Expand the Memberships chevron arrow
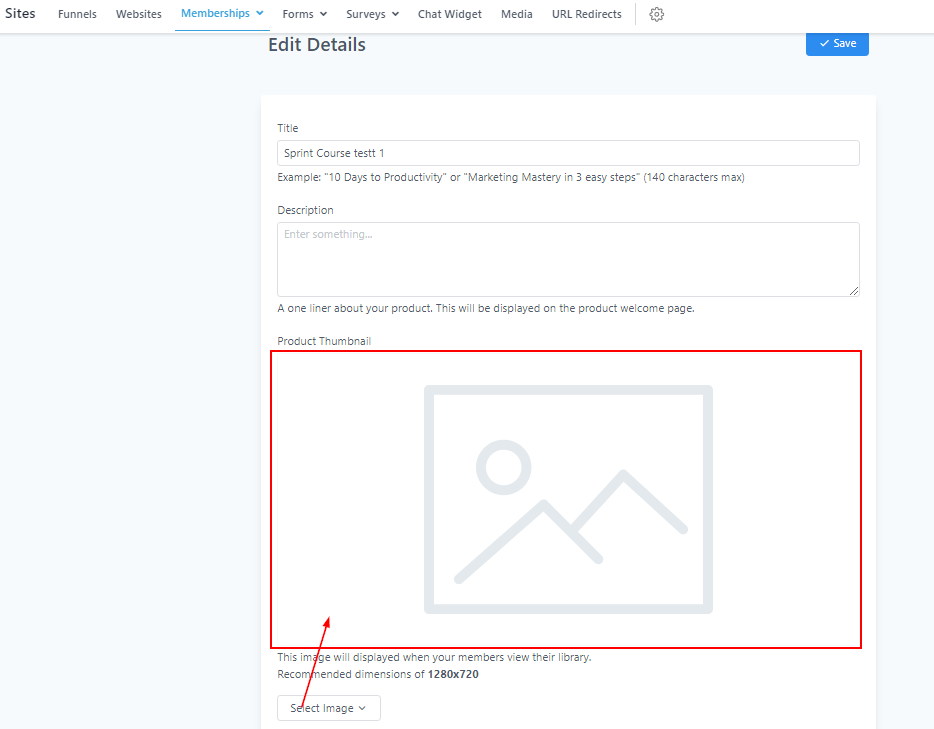Screen dimensions: 934x729 [260, 14]
